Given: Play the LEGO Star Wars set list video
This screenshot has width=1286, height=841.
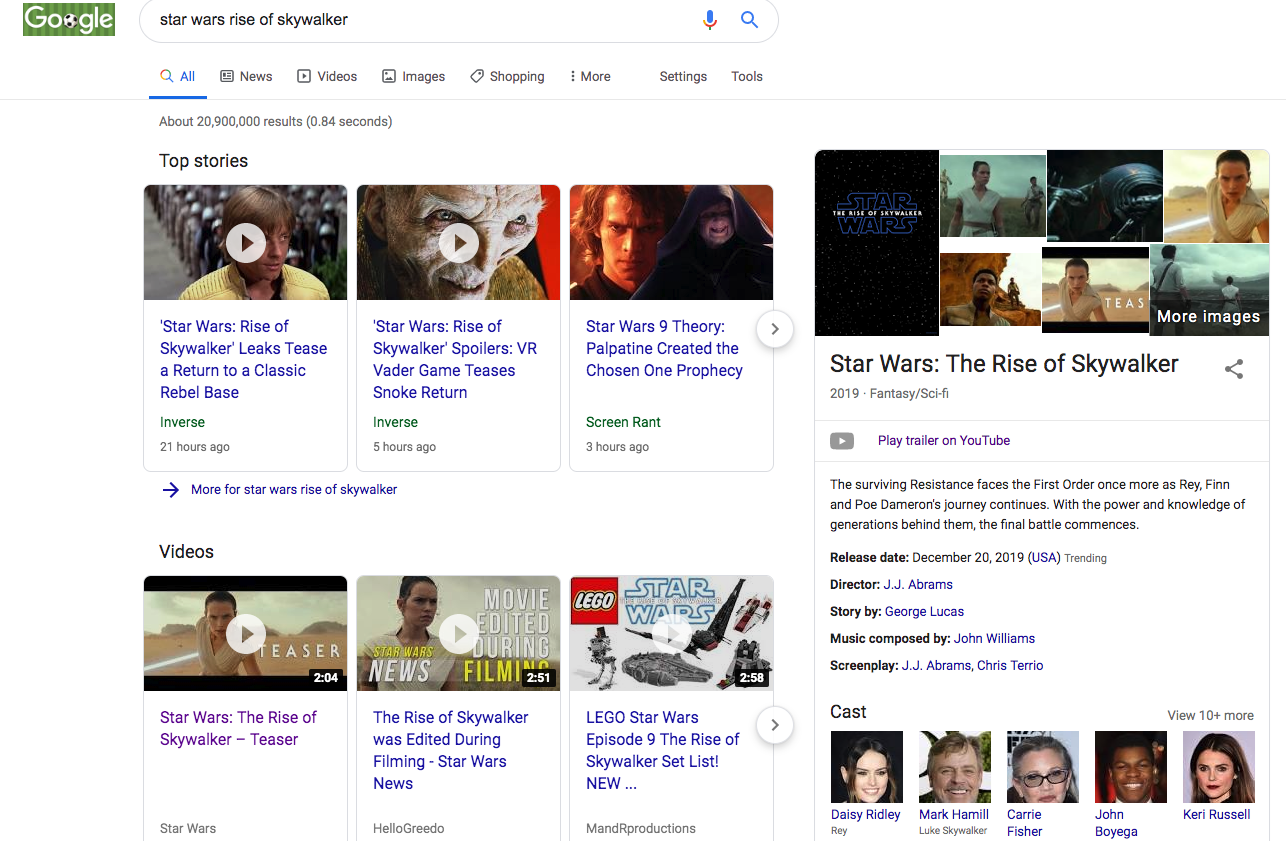Looking at the screenshot, I should point(671,633).
